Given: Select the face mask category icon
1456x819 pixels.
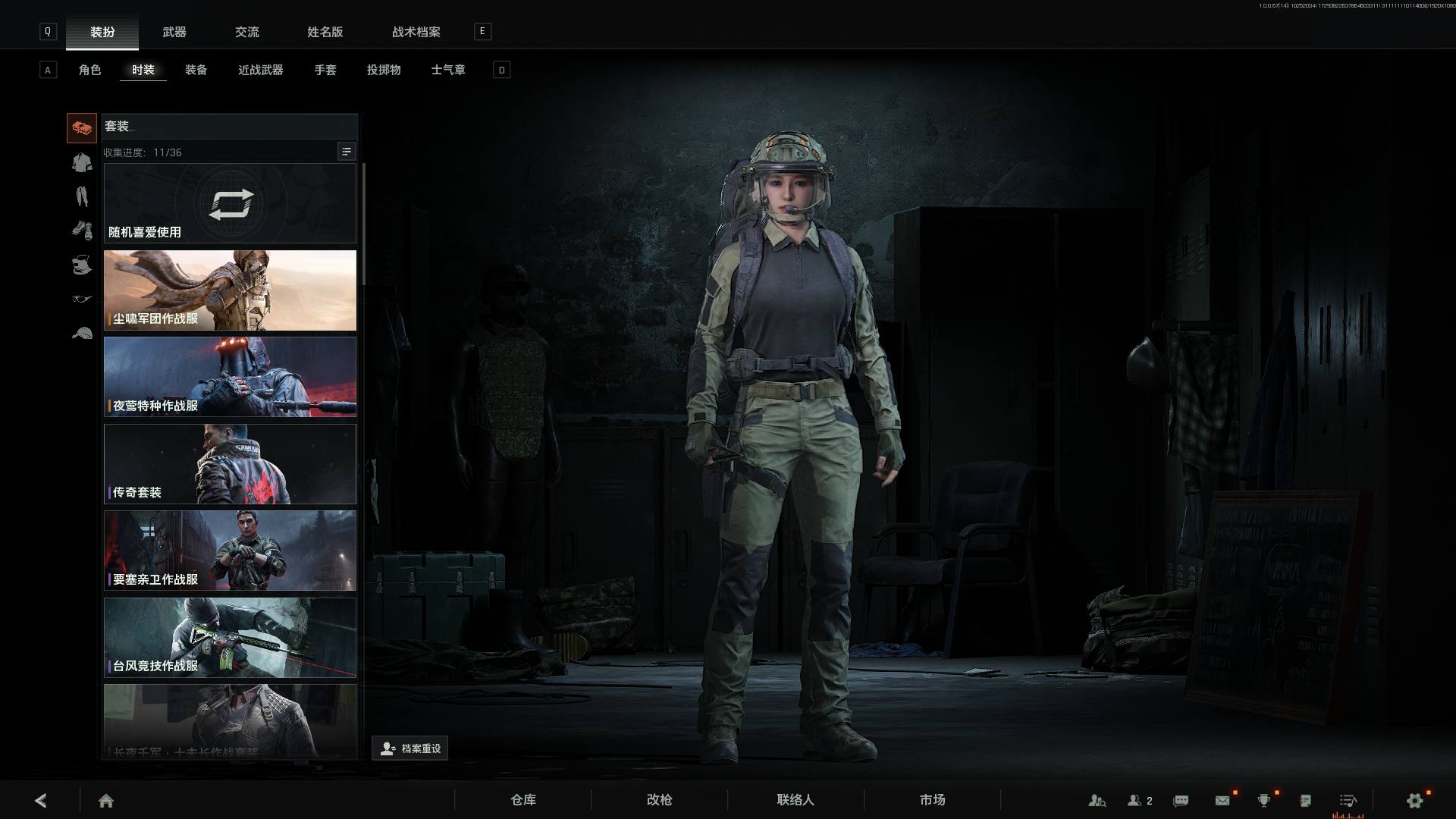Looking at the screenshot, I should (x=81, y=265).
